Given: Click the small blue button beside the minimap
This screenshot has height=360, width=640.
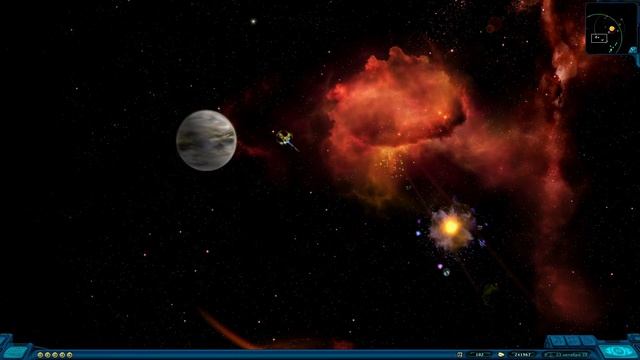Looking at the screenshot, I should pyautogui.click(x=633, y=50).
